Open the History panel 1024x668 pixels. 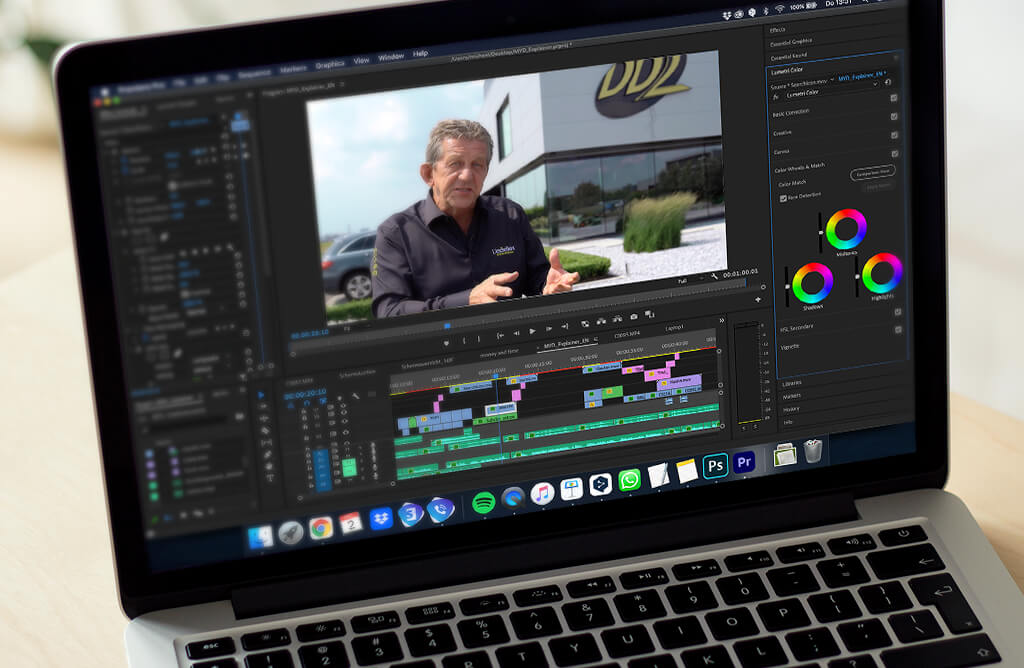[x=790, y=409]
